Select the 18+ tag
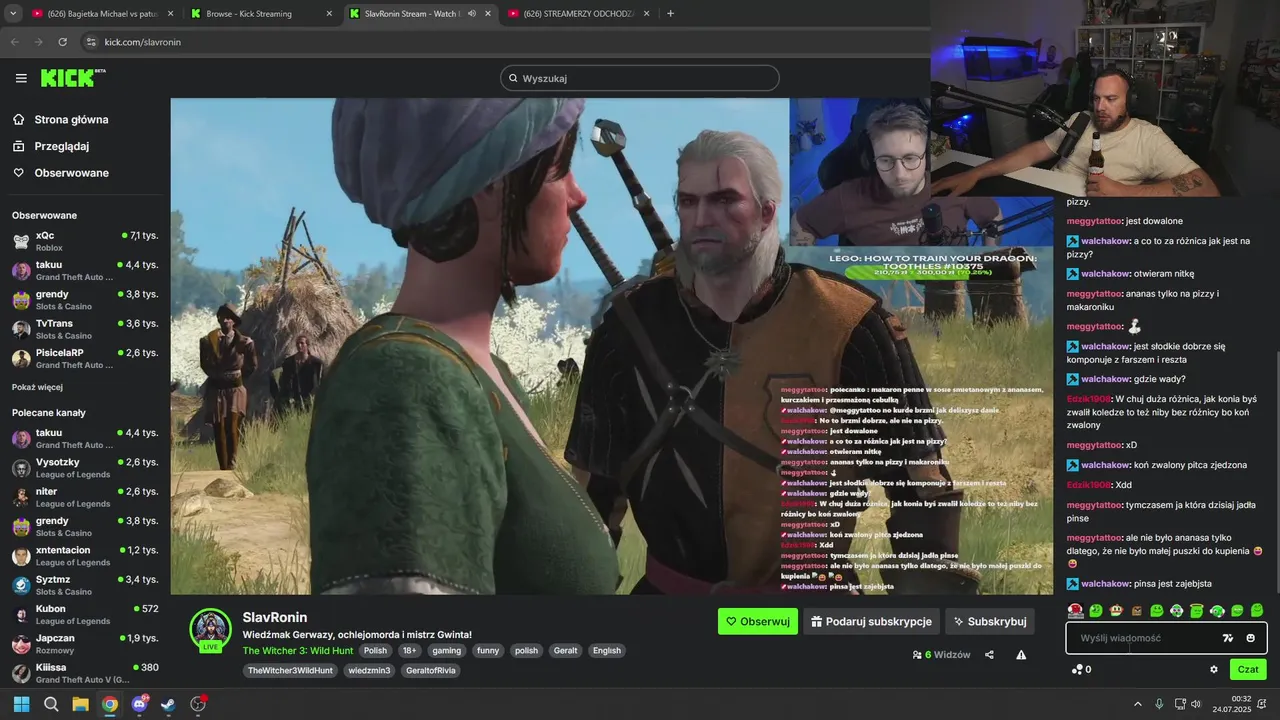The height and width of the screenshot is (720, 1280). (409, 650)
